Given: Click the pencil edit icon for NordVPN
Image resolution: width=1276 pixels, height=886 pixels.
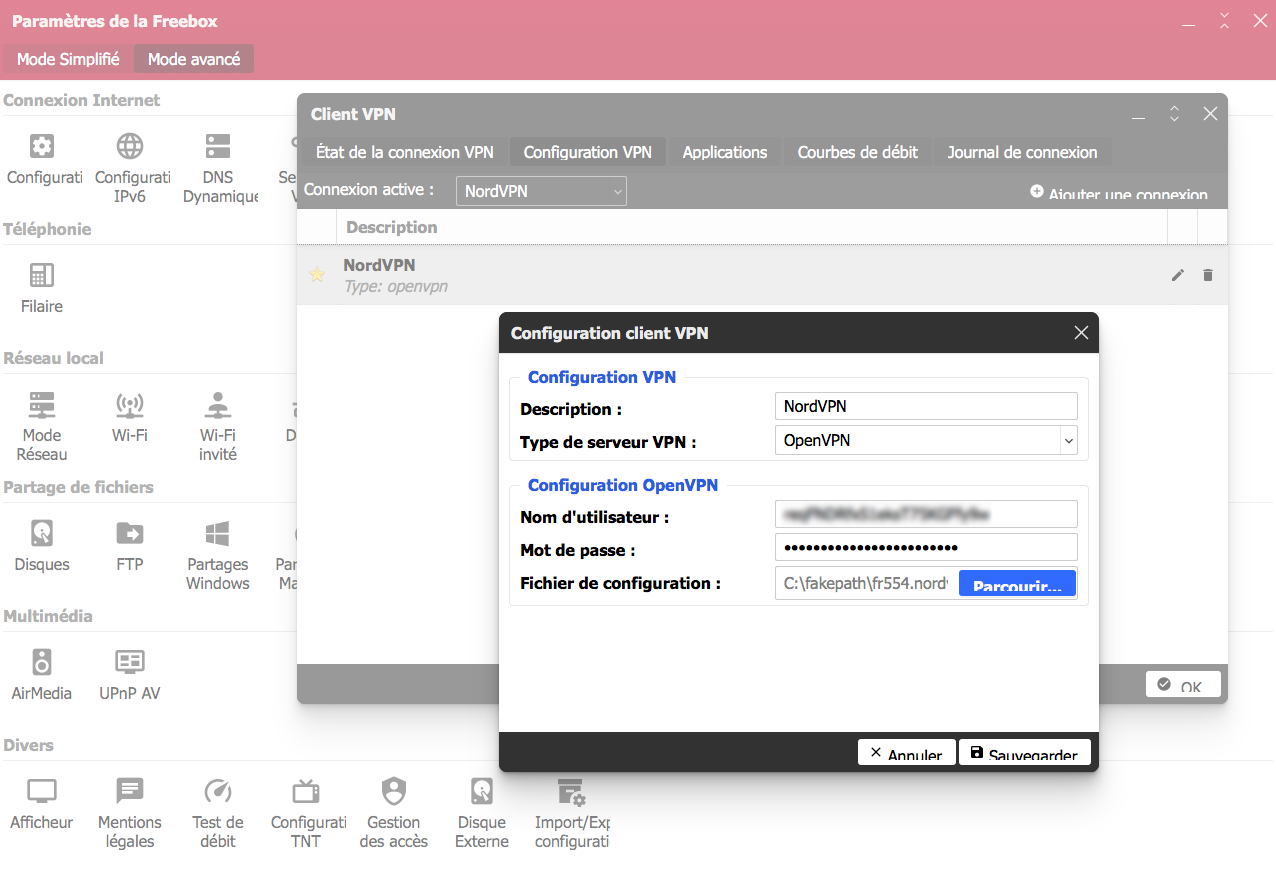Looking at the screenshot, I should [x=1177, y=275].
